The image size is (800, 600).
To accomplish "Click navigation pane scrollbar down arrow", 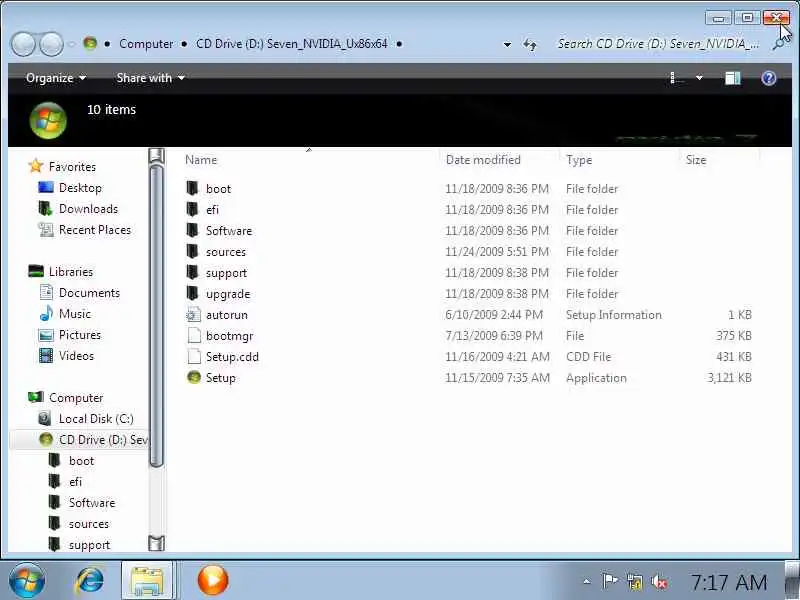I will (x=156, y=543).
